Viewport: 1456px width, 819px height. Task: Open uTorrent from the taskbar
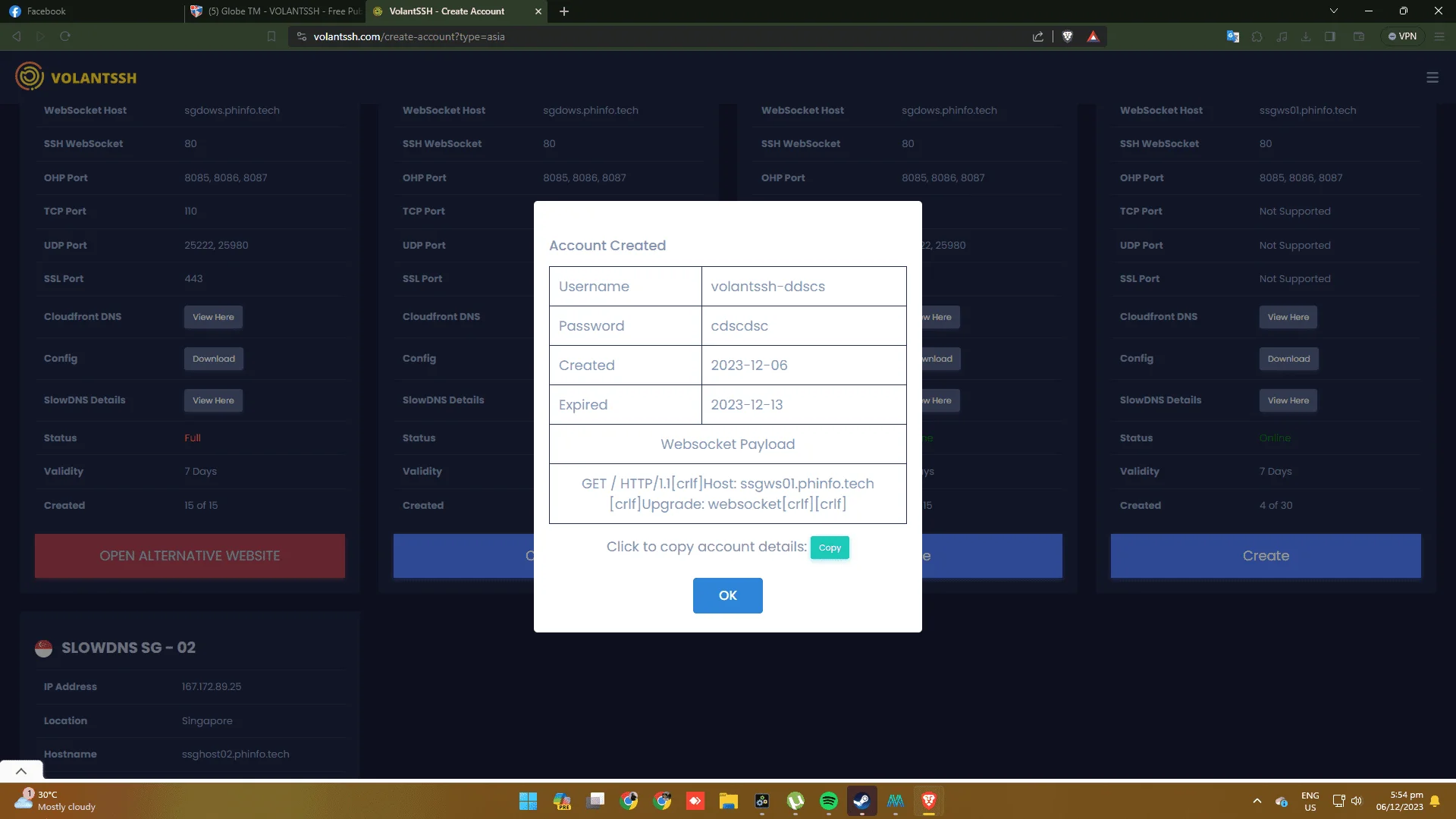coord(795,801)
